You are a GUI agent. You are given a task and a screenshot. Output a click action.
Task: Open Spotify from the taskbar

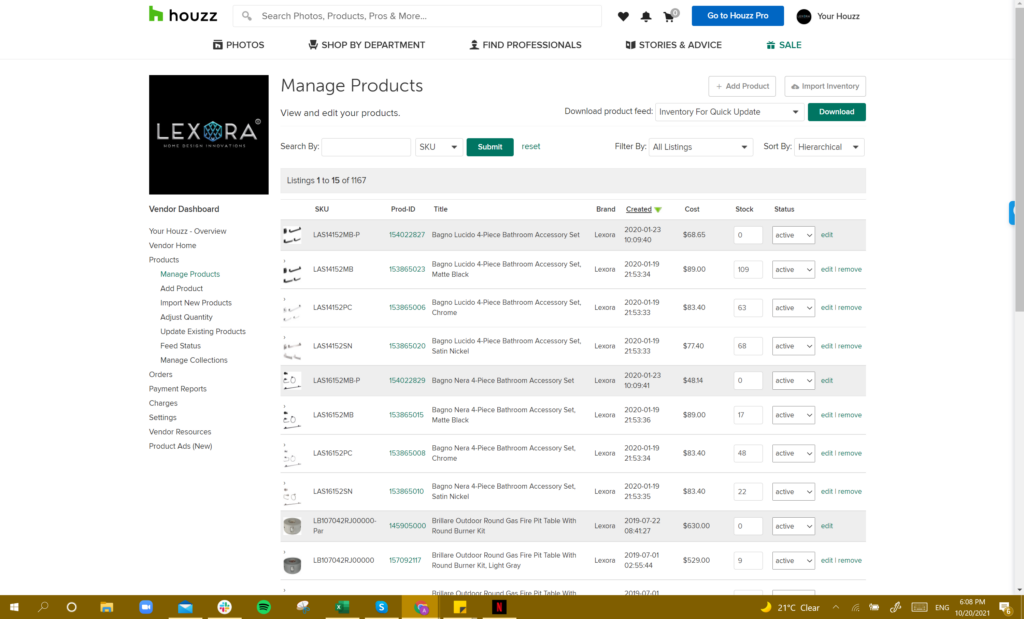tap(264, 607)
